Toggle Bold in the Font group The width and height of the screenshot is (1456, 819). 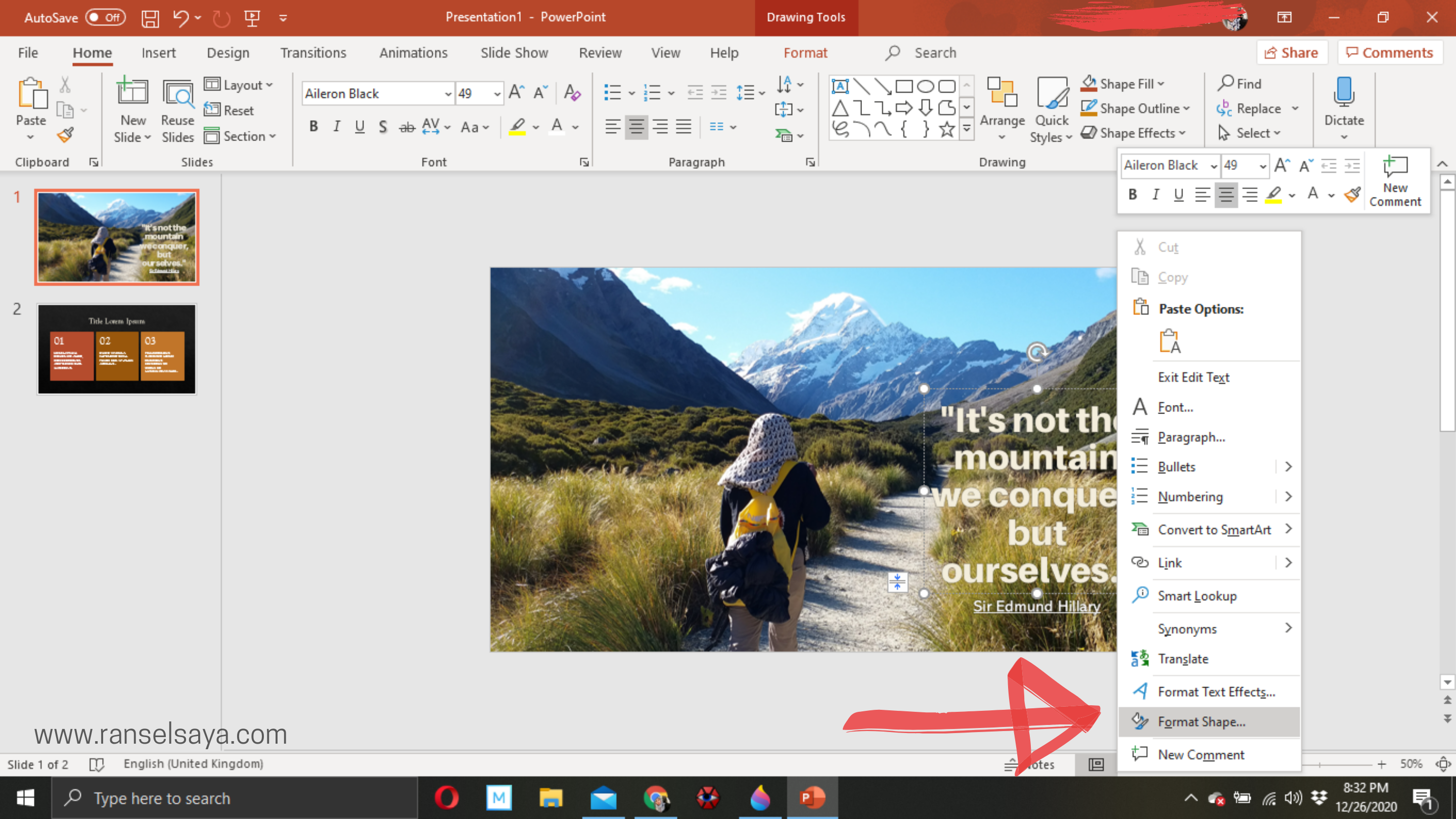pyautogui.click(x=313, y=126)
